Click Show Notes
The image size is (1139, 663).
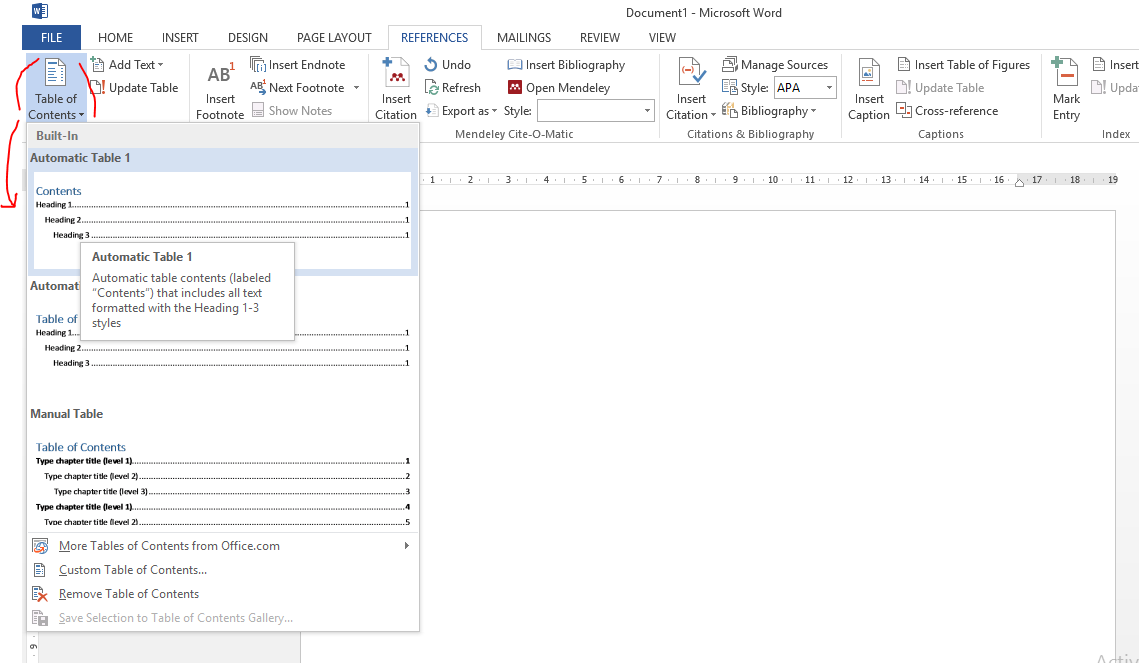coord(292,110)
